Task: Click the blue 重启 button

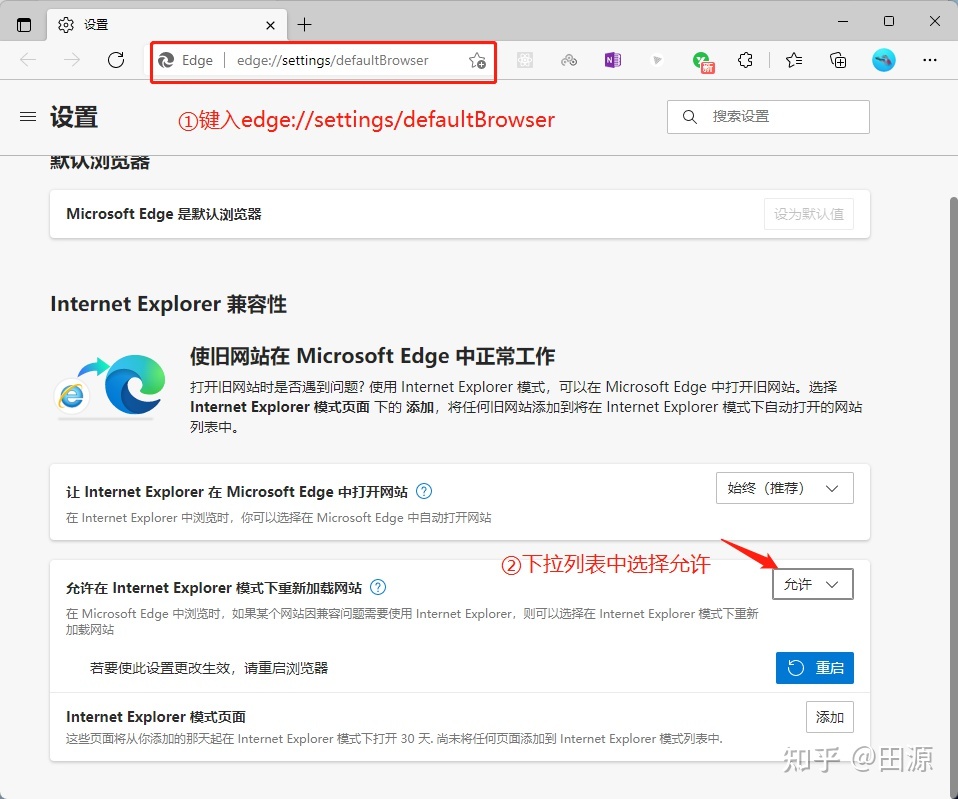Action: pyautogui.click(x=814, y=668)
